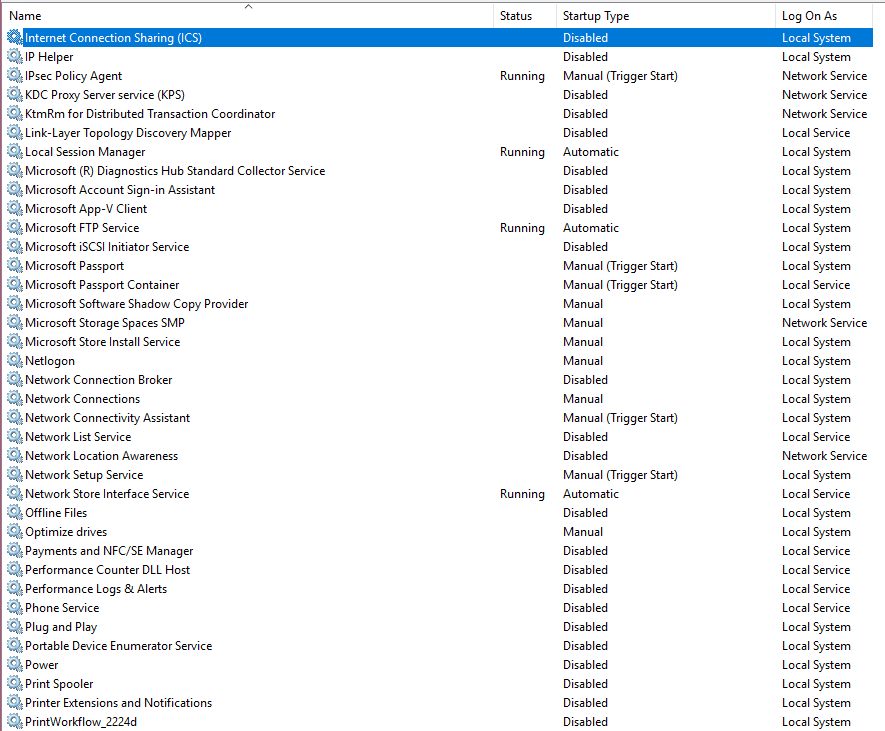The image size is (885, 731).
Task: Select the KtmRm for Distributed Transaction Coordinator service
Action: [x=150, y=114]
